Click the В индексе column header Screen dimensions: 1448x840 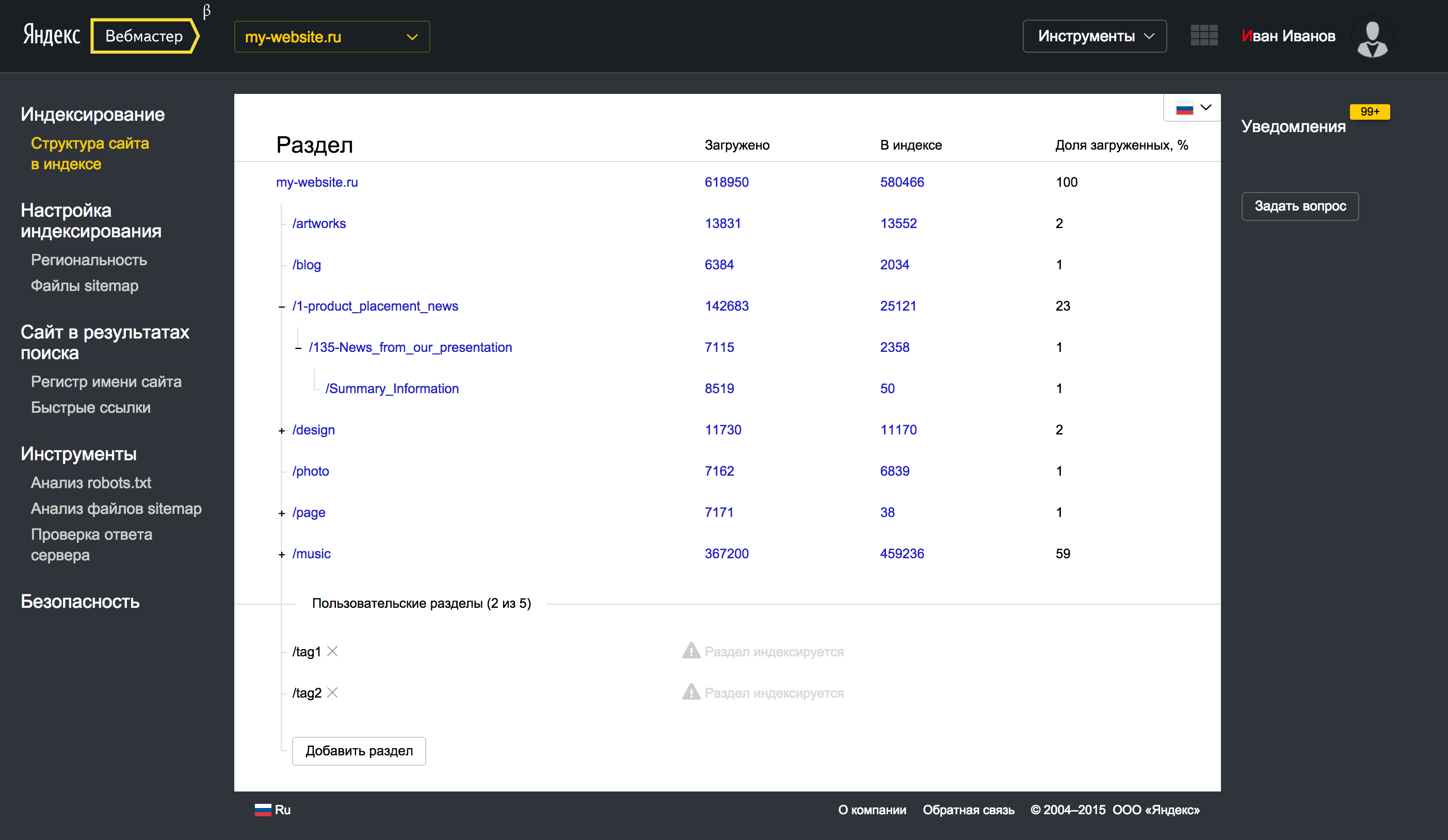click(x=911, y=146)
